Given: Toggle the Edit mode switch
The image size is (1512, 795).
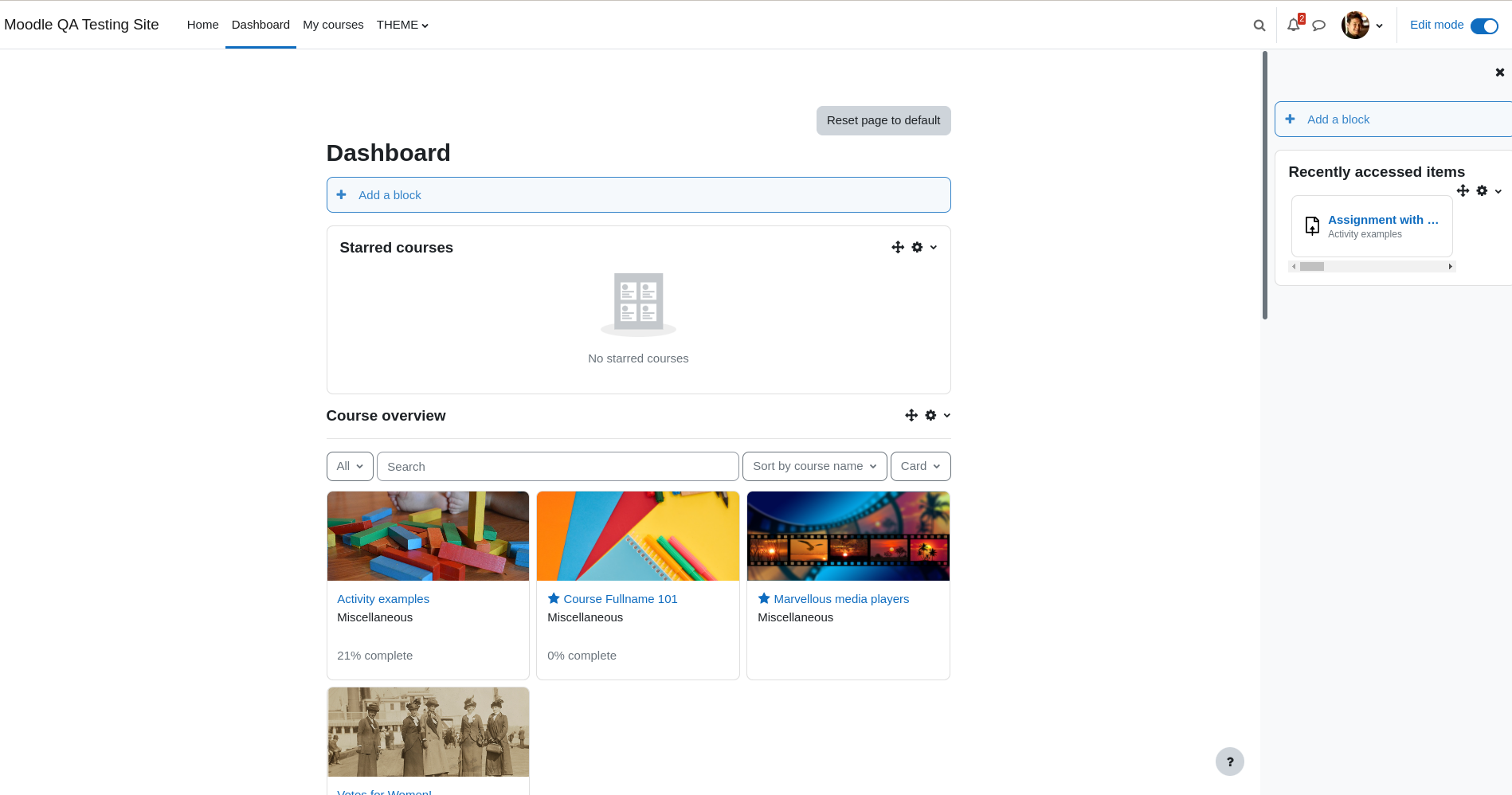Looking at the screenshot, I should (1484, 26).
